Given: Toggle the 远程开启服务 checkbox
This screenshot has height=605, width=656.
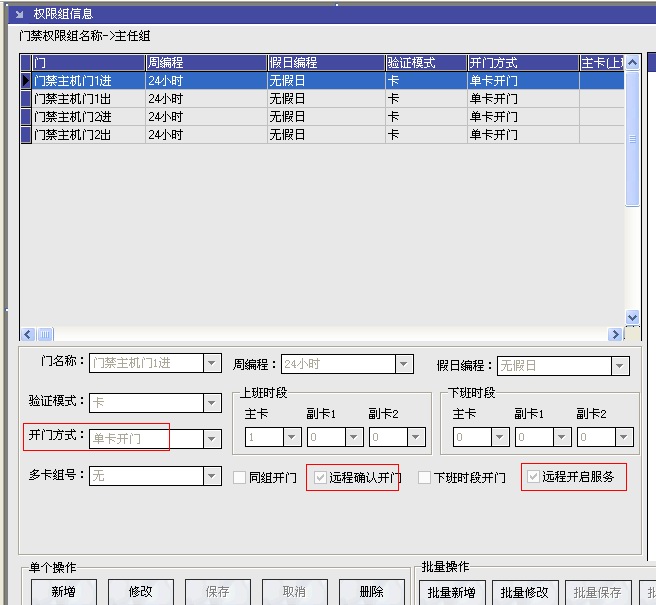Looking at the screenshot, I should point(533,477).
